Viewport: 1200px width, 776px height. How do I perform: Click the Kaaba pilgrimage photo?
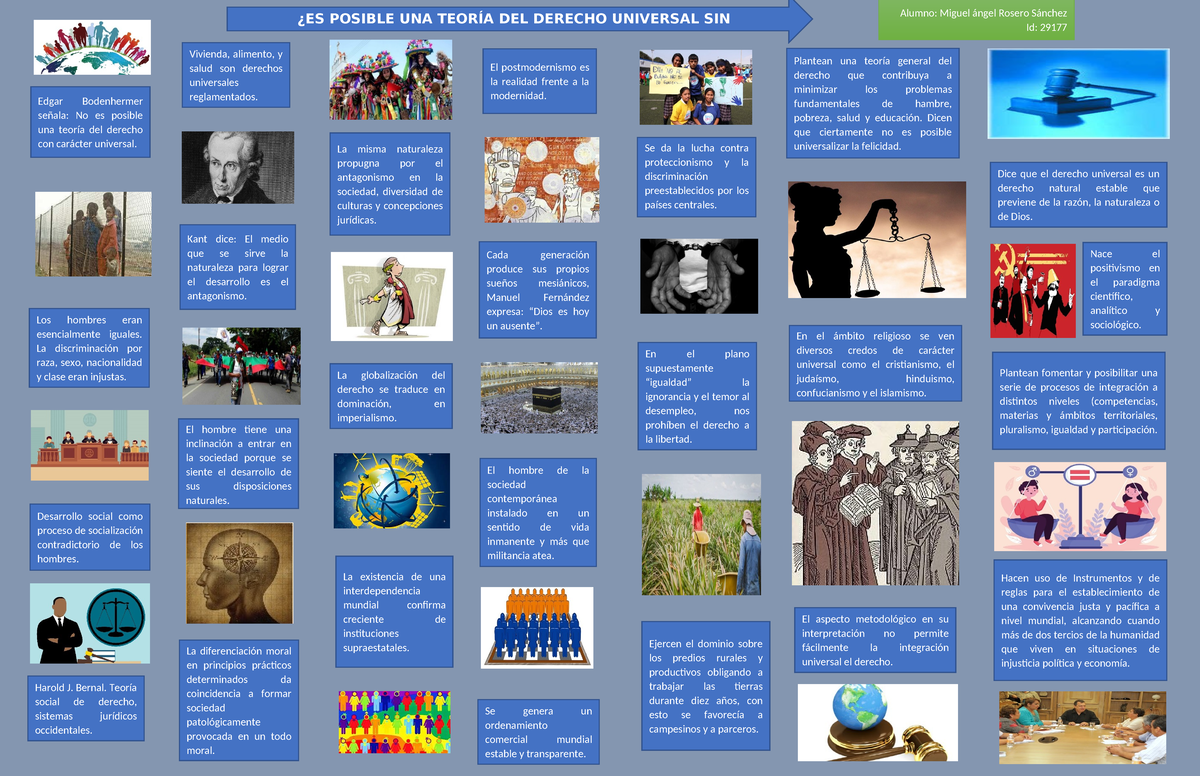pyautogui.click(x=540, y=398)
